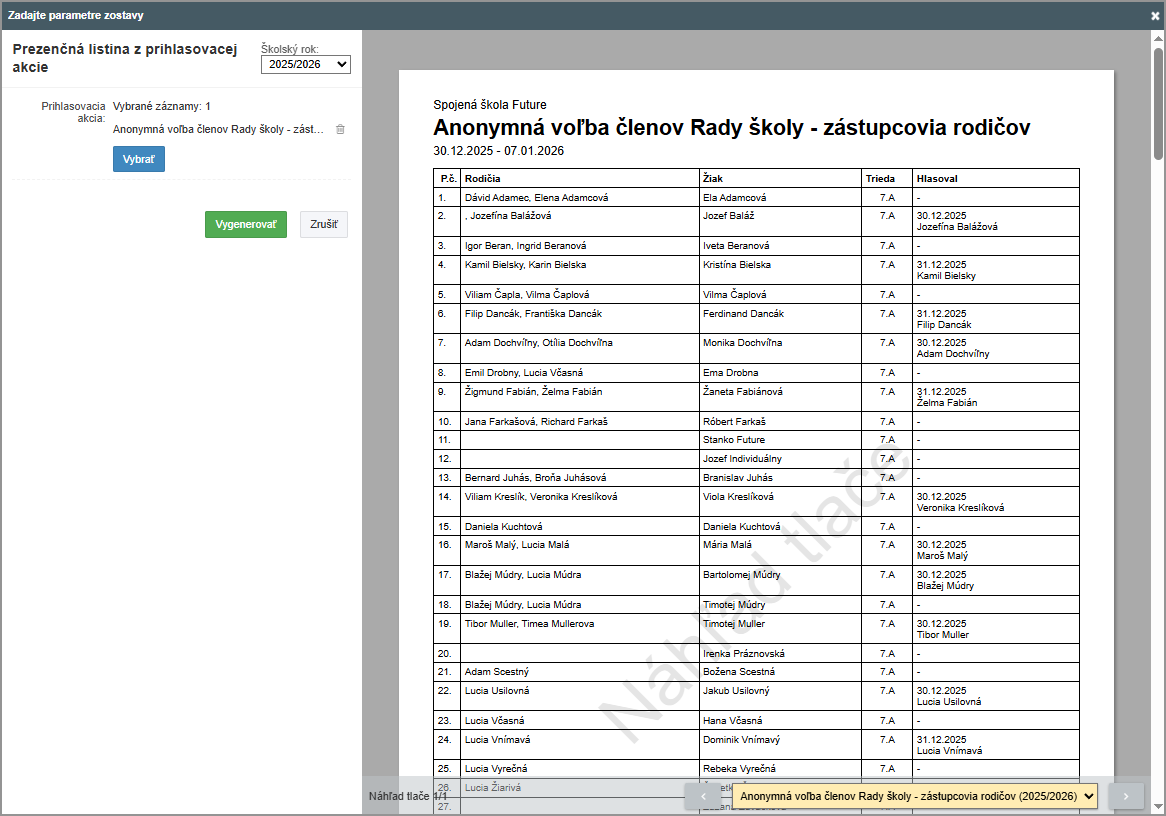The height and width of the screenshot is (816, 1166).
Task: Click the Zrušiť button
Action: click(323, 225)
